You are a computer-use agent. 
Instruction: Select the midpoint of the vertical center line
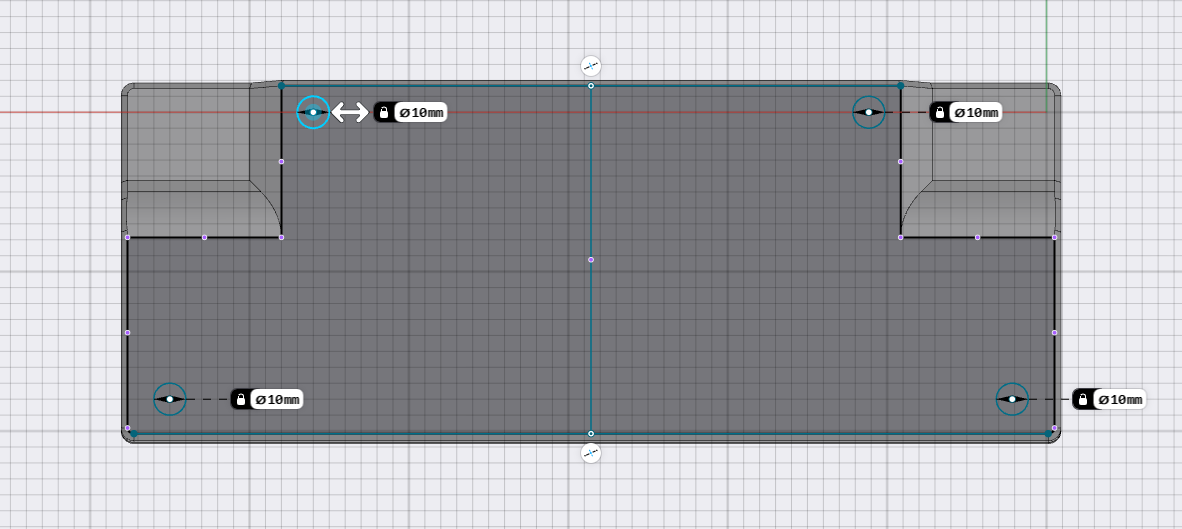pyautogui.click(x=591, y=260)
